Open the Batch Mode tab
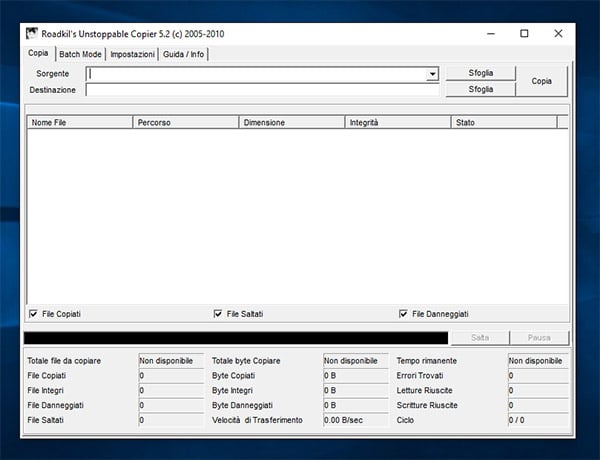The width and height of the screenshot is (600, 460). (80, 54)
